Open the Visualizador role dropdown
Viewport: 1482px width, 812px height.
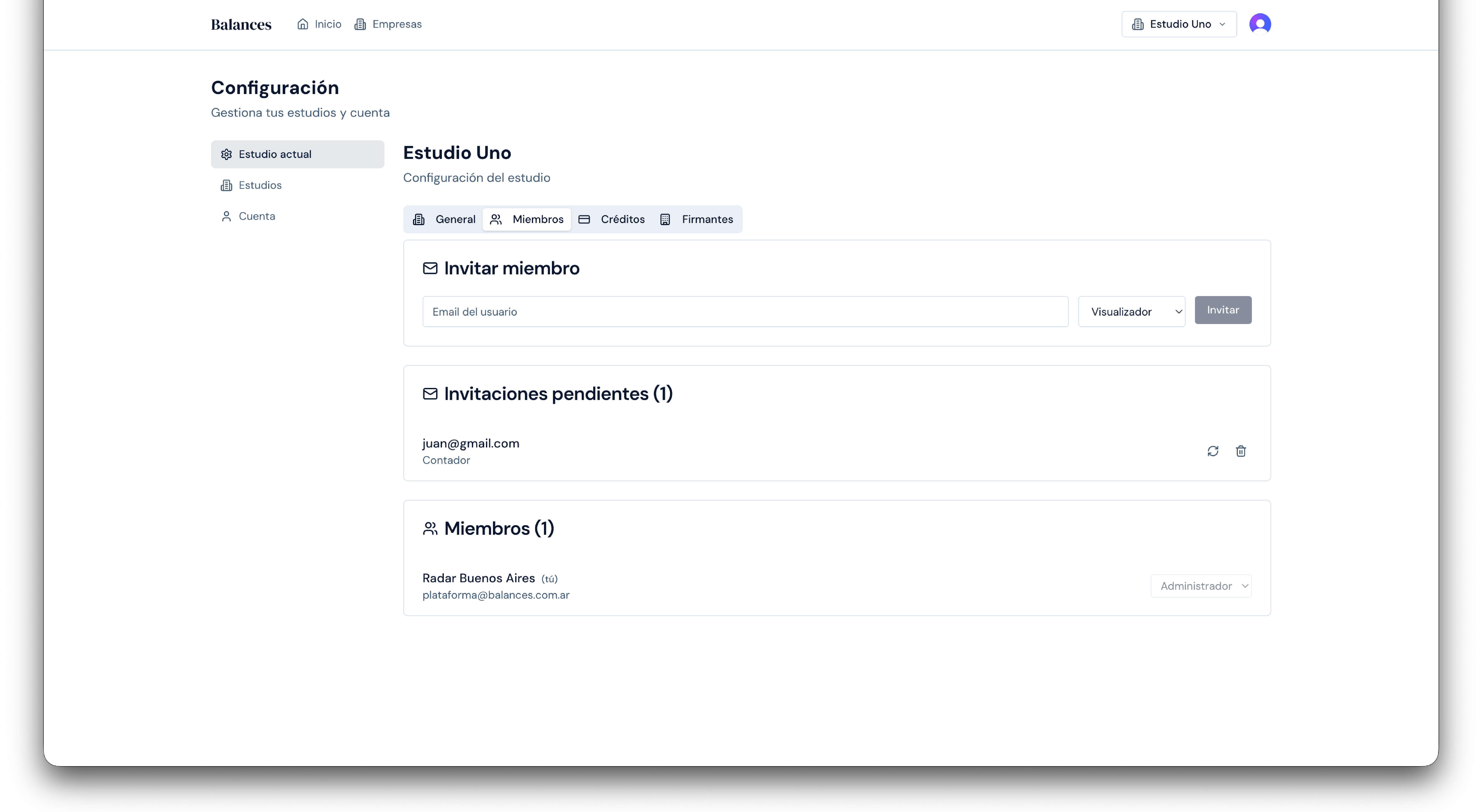pyautogui.click(x=1131, y=312)
